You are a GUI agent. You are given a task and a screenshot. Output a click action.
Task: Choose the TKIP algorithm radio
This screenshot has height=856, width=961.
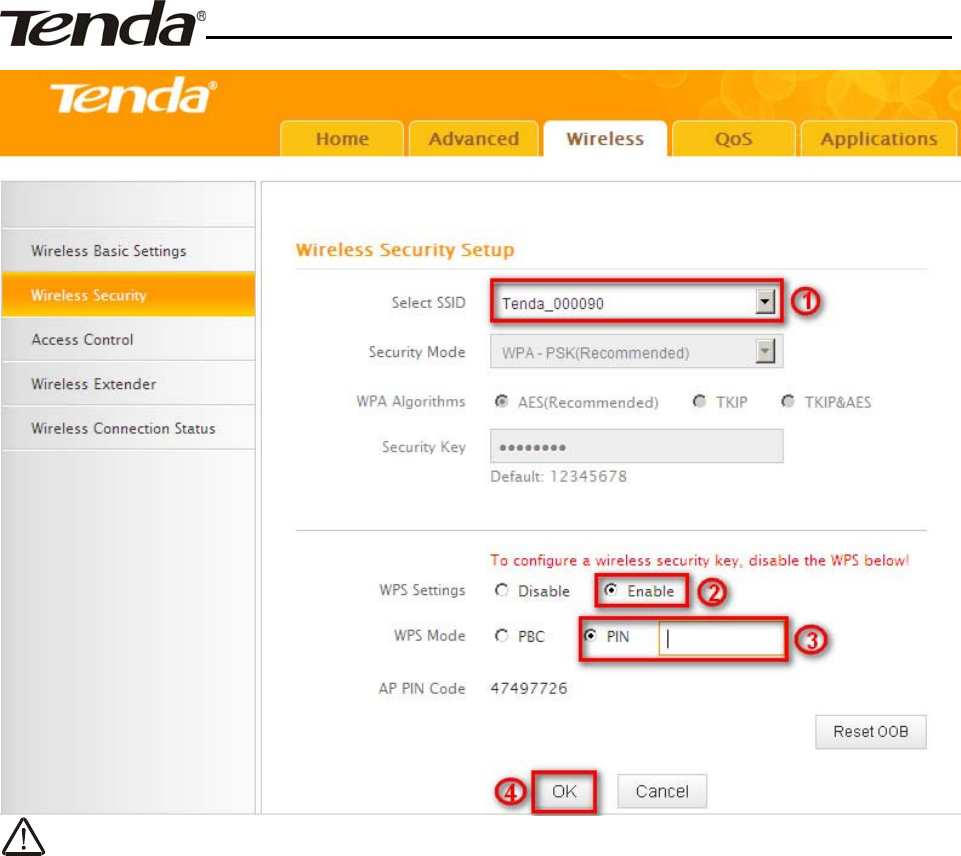click(x=699, y=401)
